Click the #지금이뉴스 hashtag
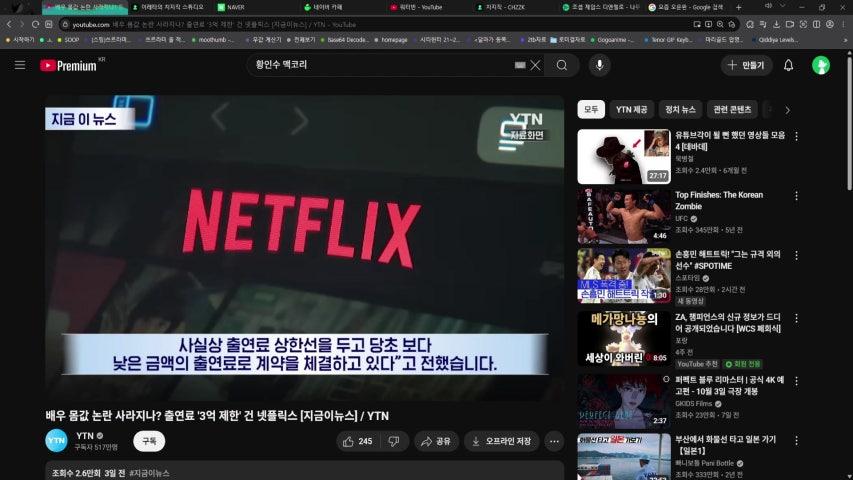This screenshot has width=853, height=480. coord(149,473)
